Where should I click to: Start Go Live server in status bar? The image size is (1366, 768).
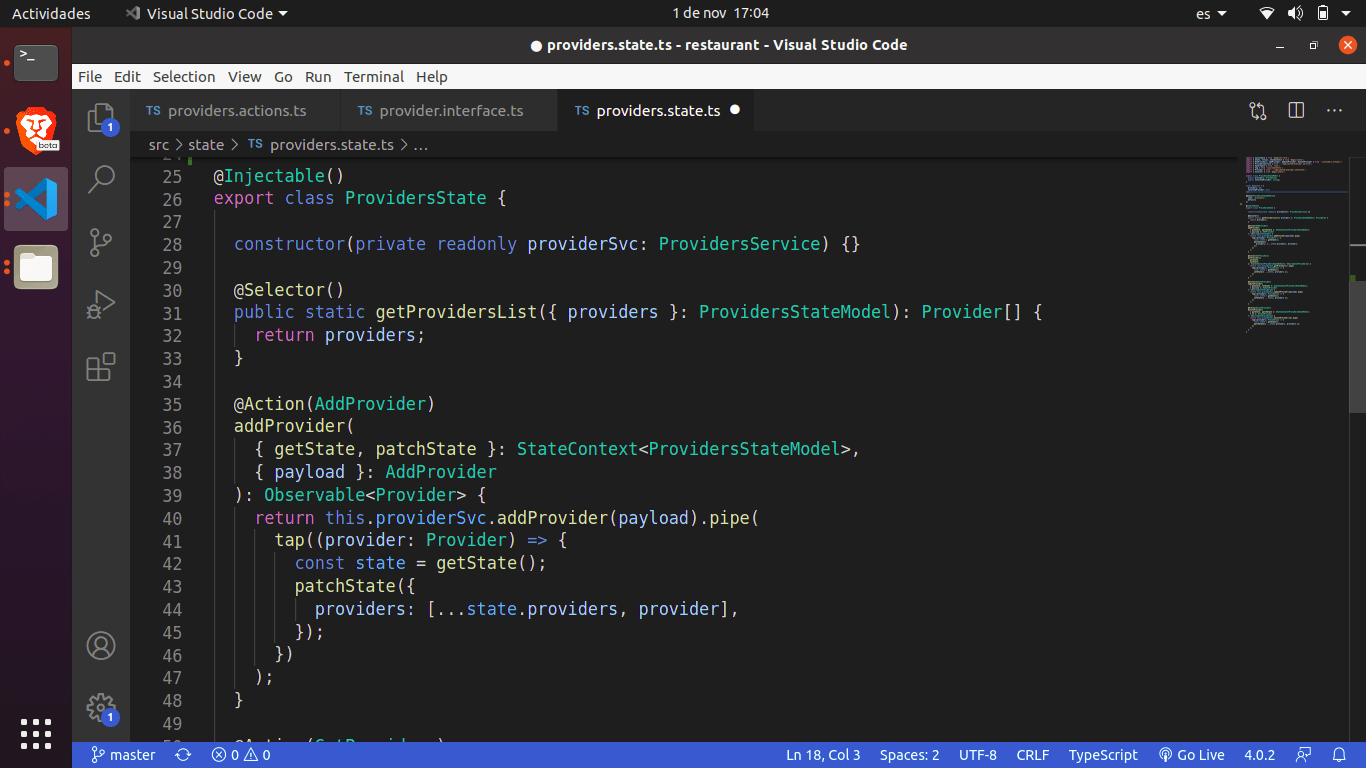[x=1191, y=755]
